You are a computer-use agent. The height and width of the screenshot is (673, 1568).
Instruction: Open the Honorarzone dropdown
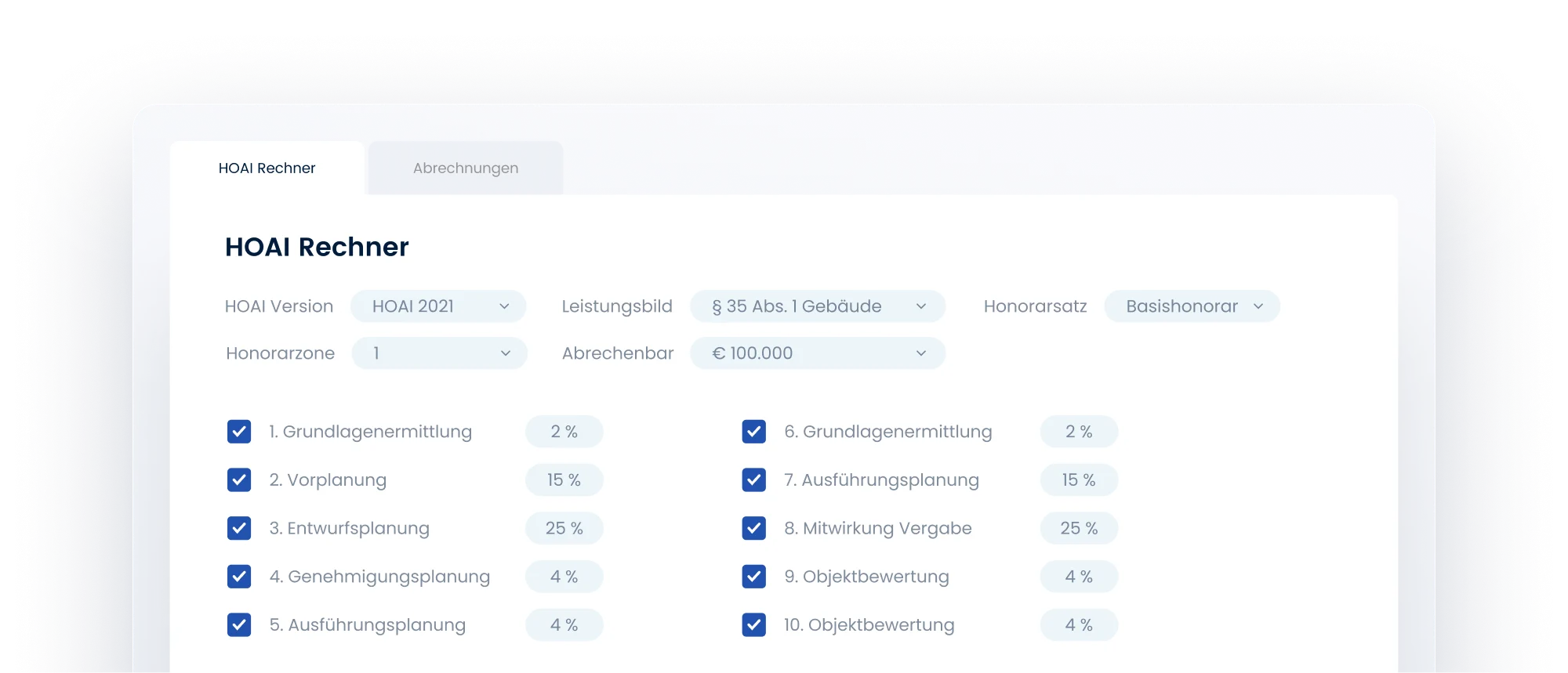[x=439, y=353]
